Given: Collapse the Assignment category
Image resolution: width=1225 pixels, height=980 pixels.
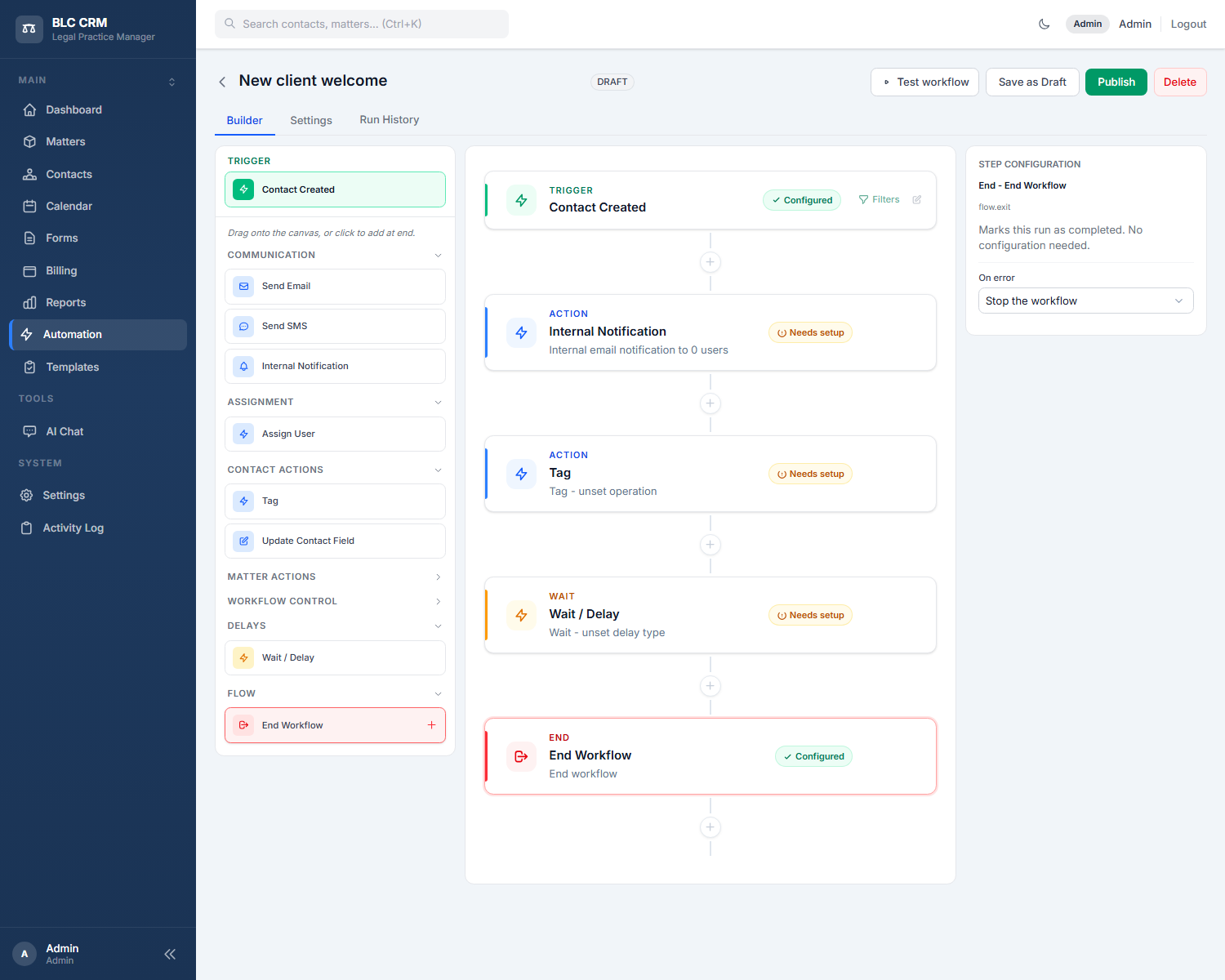Looking at the screenshot, I should pos(438,403).
